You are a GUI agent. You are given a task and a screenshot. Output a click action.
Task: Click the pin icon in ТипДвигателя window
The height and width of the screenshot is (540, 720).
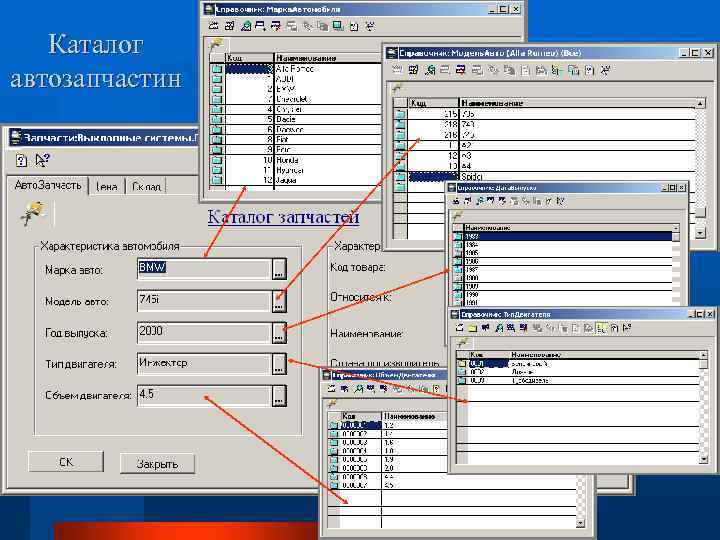tap(463, 342)
